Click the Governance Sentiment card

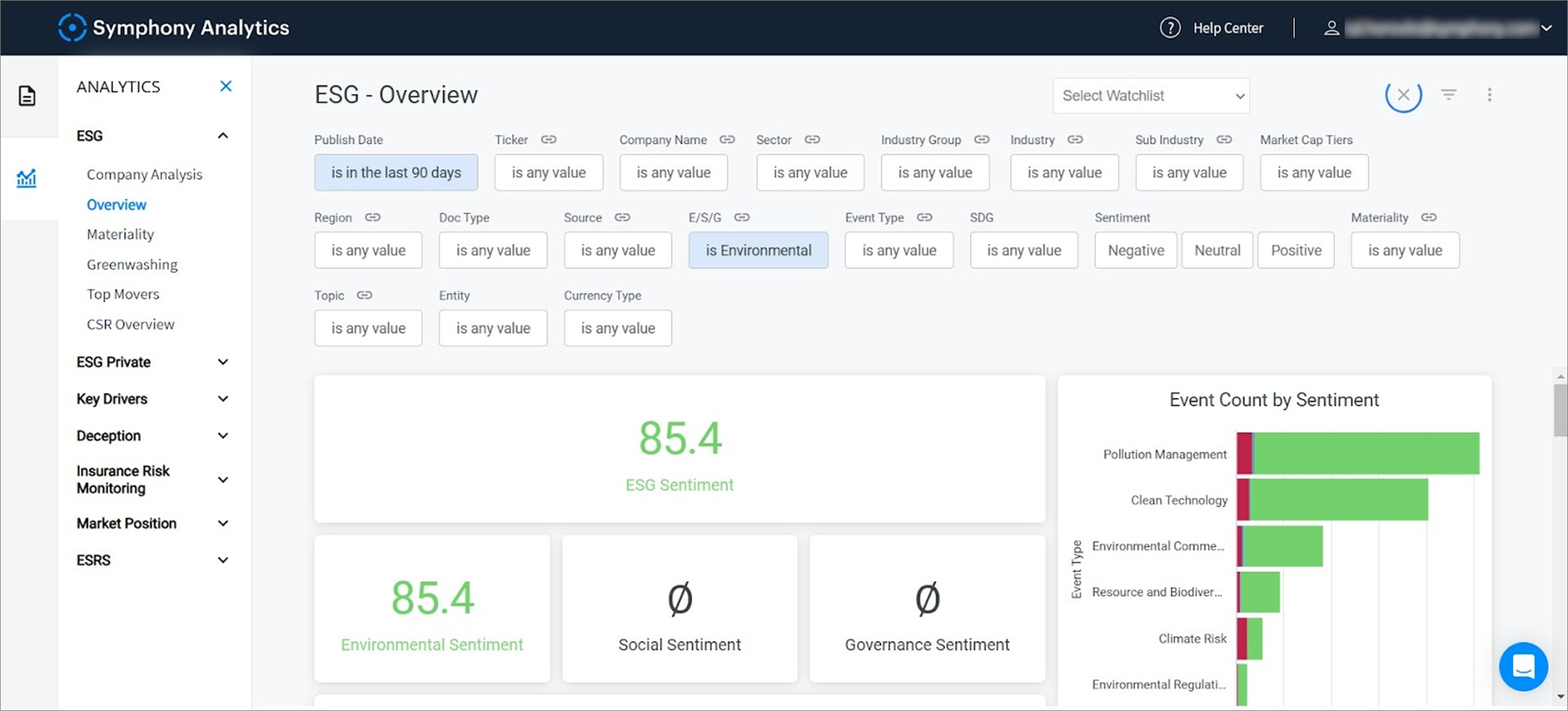927,609
